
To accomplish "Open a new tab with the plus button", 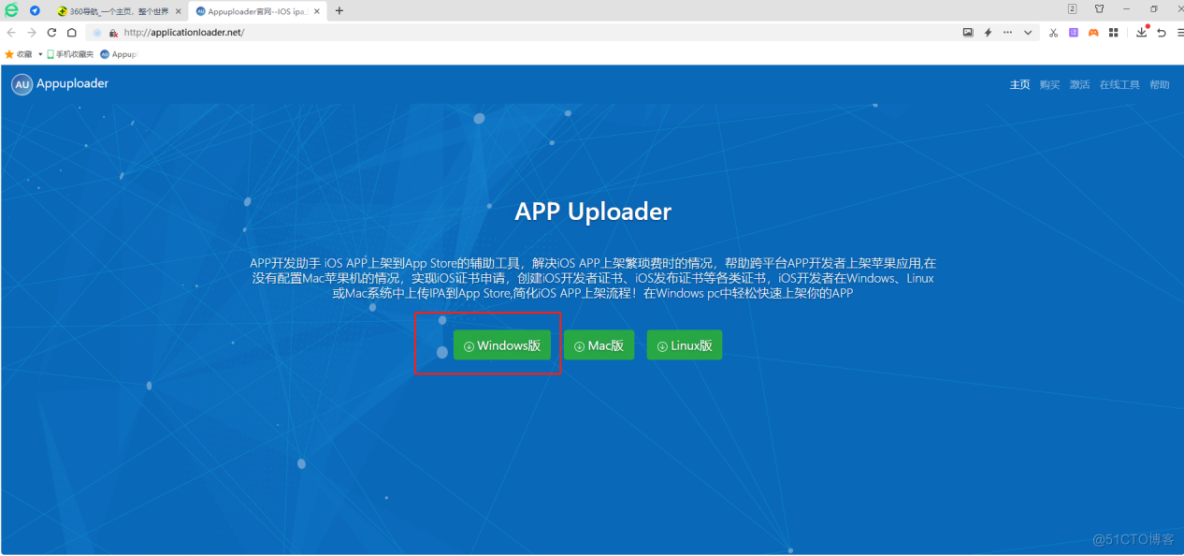I will [x=339, y=11].
